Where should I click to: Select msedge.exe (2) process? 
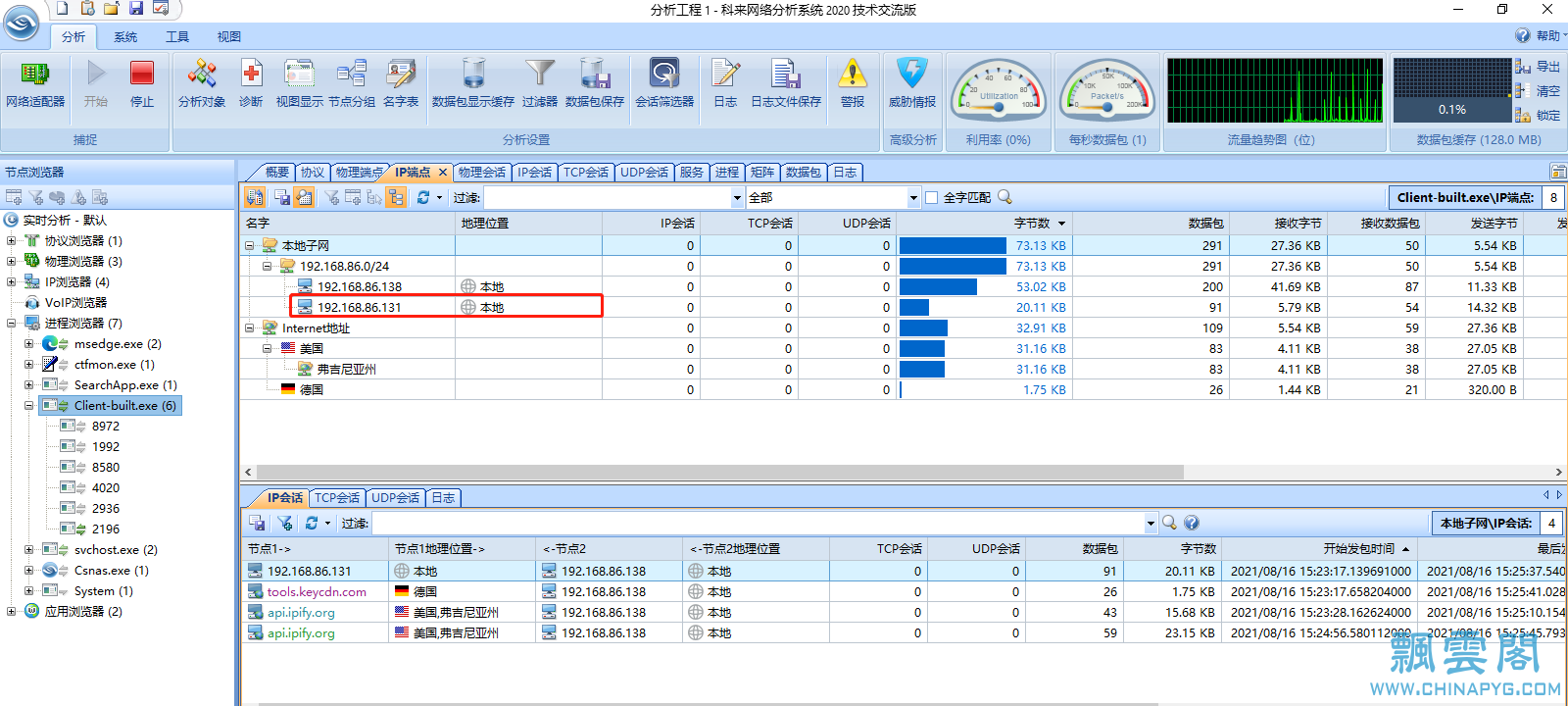(118, 344)
